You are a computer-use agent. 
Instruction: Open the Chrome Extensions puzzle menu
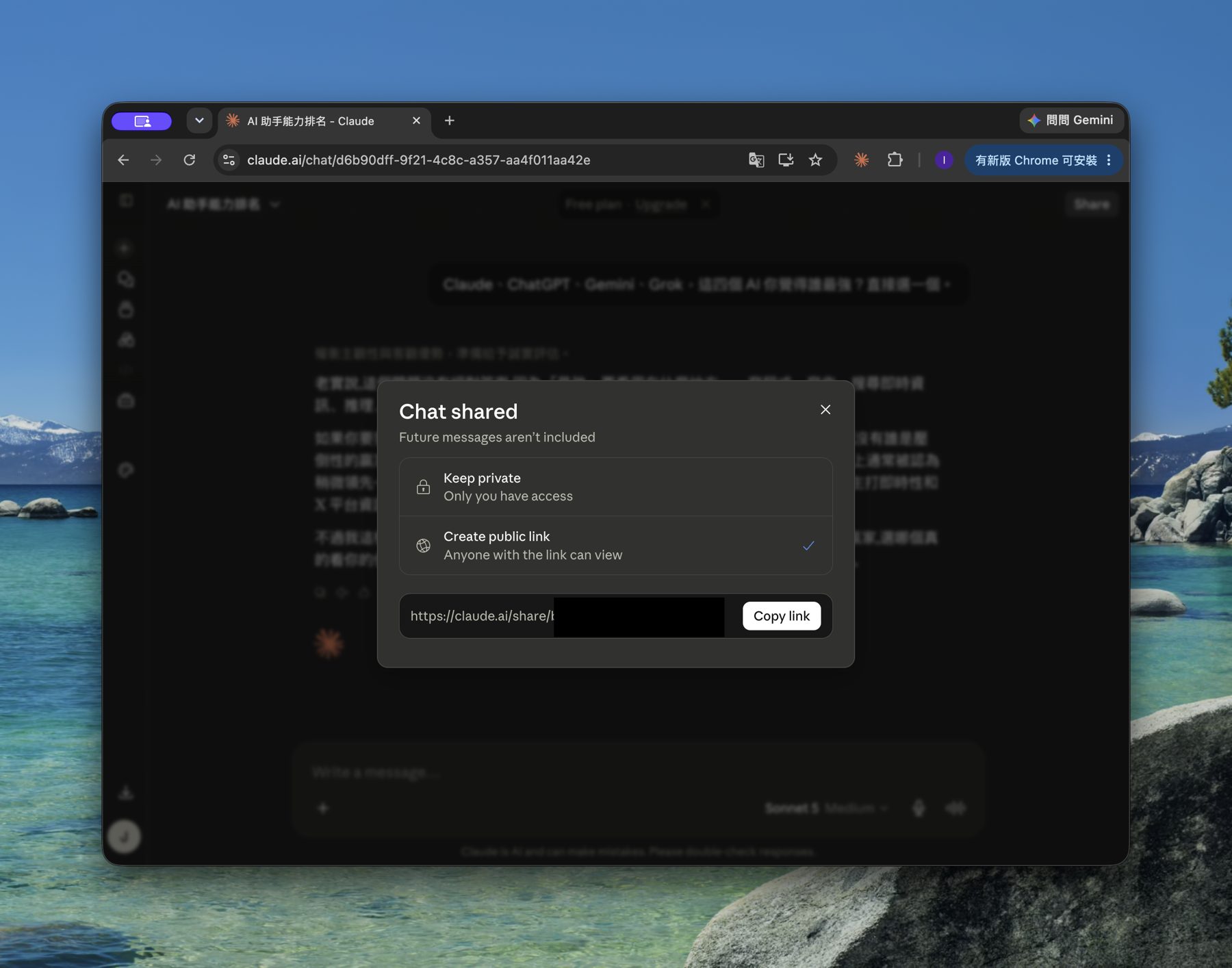coord(895,160)
